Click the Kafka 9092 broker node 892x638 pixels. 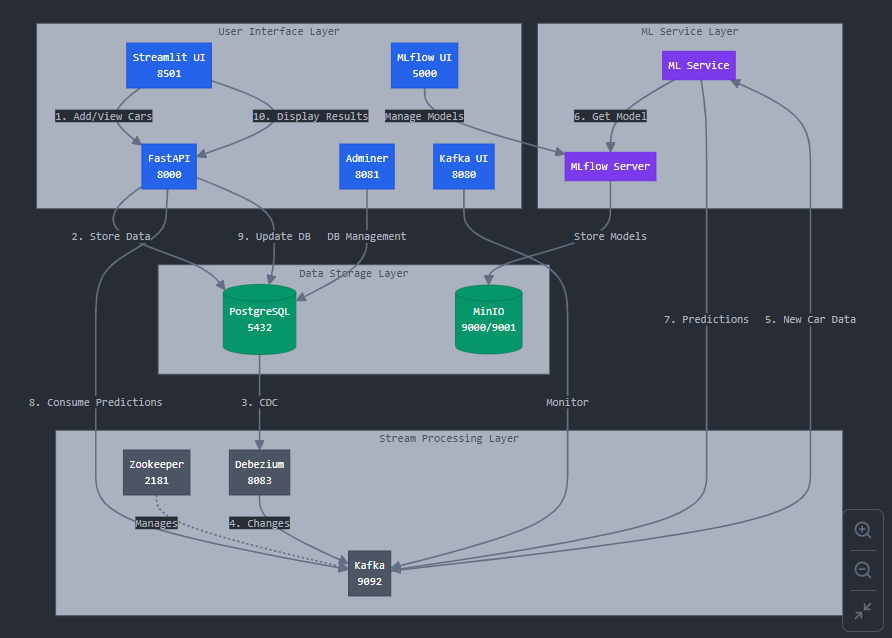click(369, 572)
